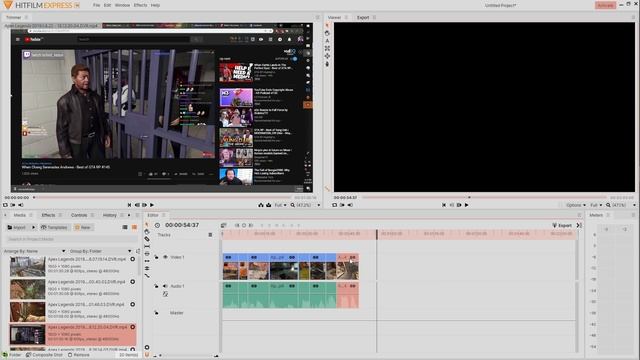Select the Slice razor tool in Editor
This screenshot has width=640, height=360.
[147, 239]
